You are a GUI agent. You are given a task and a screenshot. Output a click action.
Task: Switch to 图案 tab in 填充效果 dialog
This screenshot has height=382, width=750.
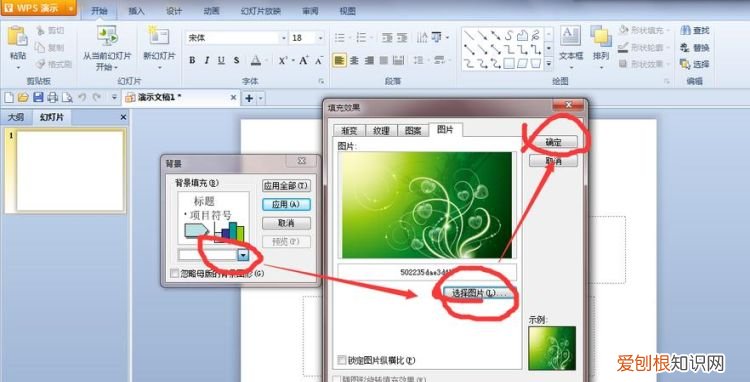coord(413,131)
